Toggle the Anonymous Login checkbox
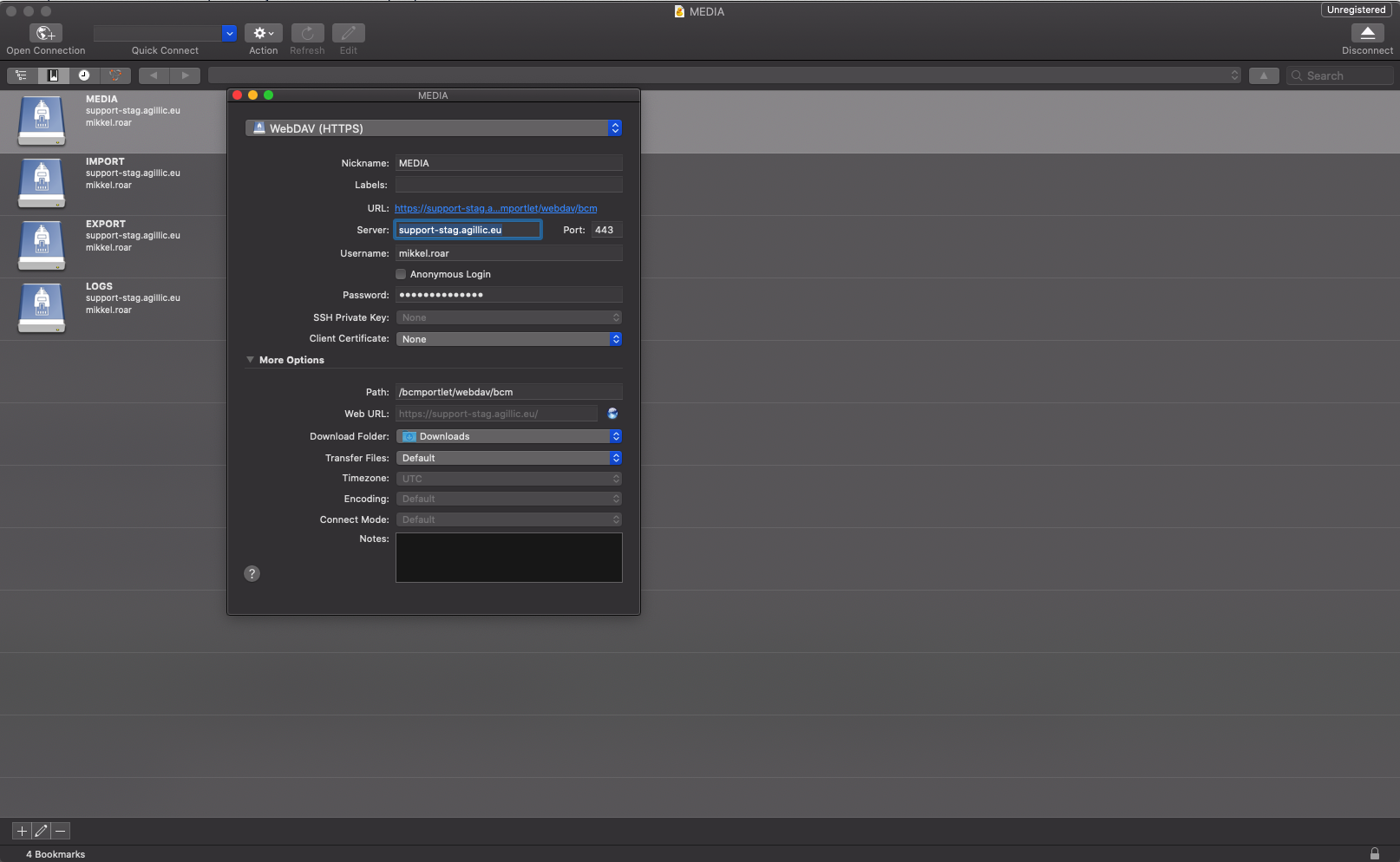The height and width of the screenshot is (862, 1400). pyautogui.click(x=401, y=274)
